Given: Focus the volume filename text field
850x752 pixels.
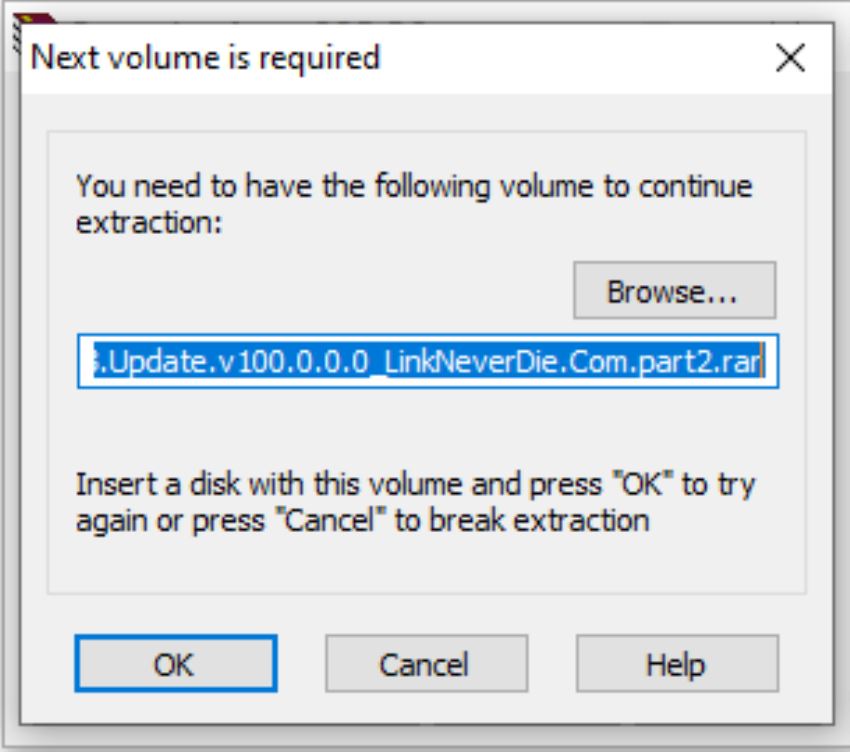Looking at the screenshot, I should tap(427, 361).
